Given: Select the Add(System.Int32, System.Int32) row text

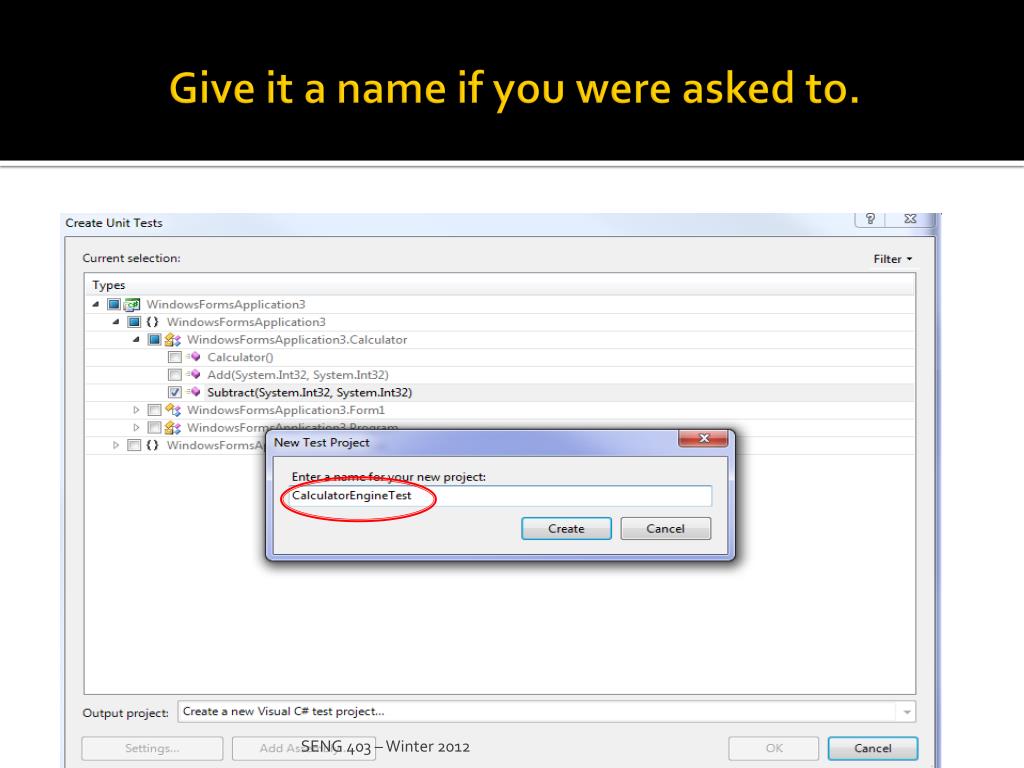Looking at the screenshot, I should click(x=298, y=375).
